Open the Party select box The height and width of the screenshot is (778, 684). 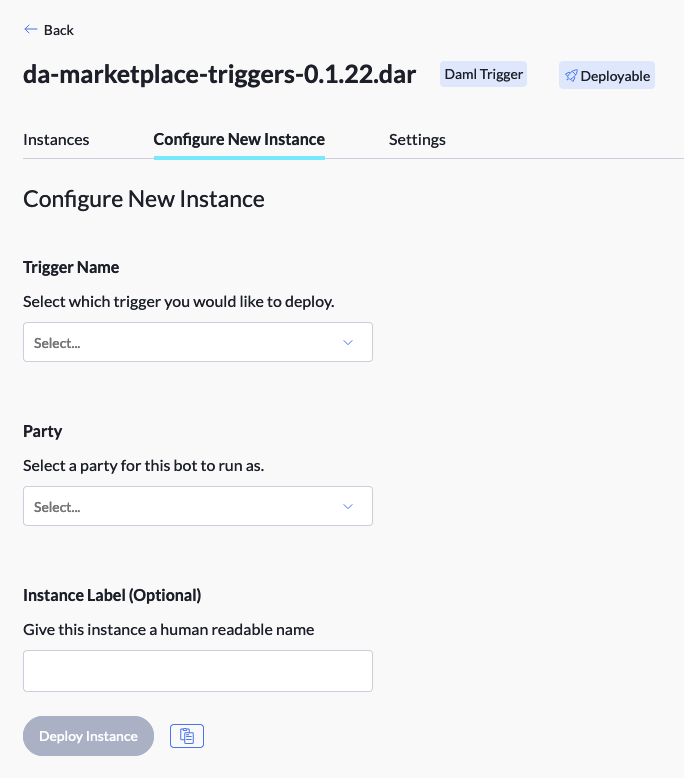point(180,506)
